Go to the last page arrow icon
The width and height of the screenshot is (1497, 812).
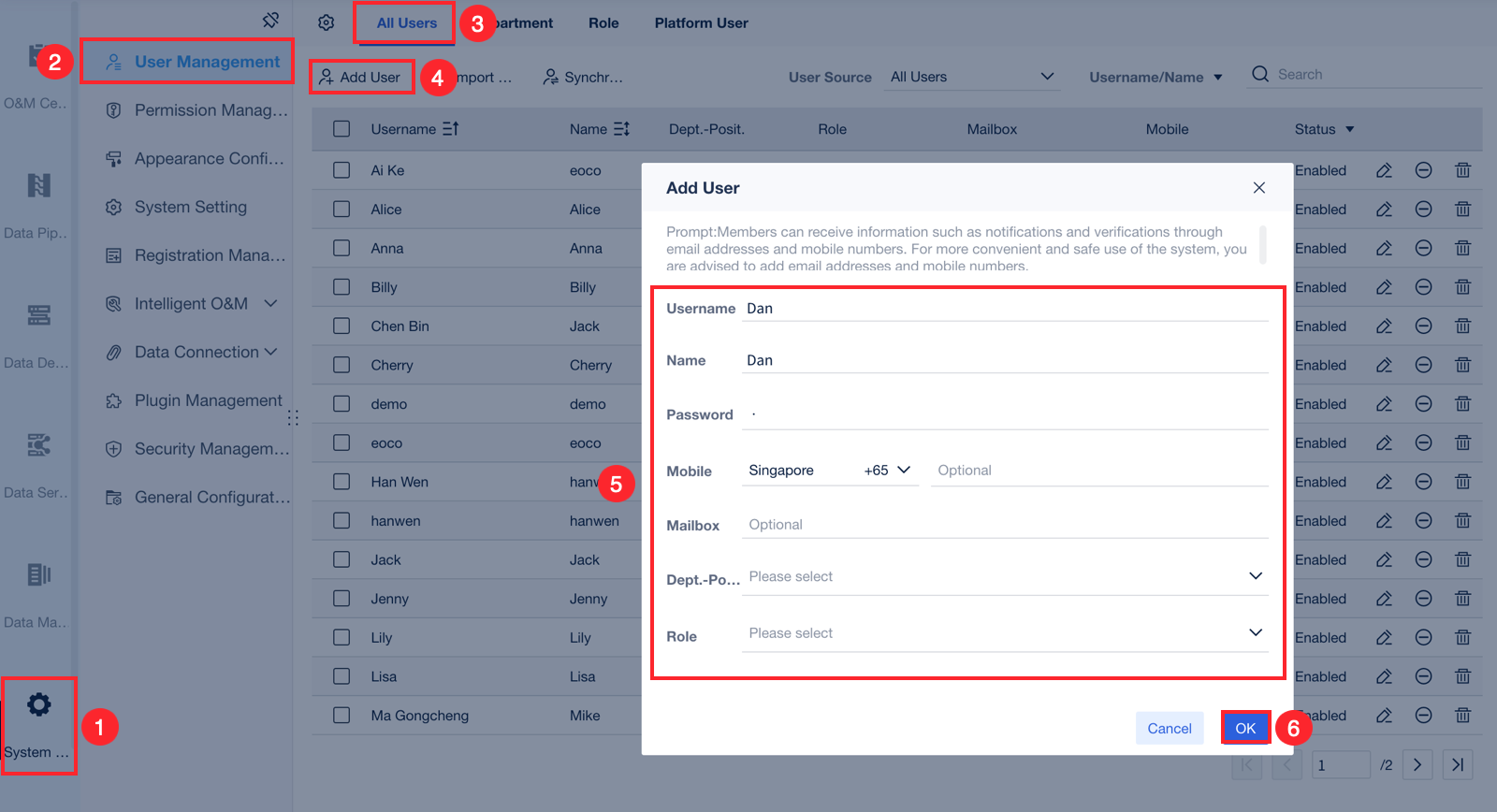point(1457,764)
